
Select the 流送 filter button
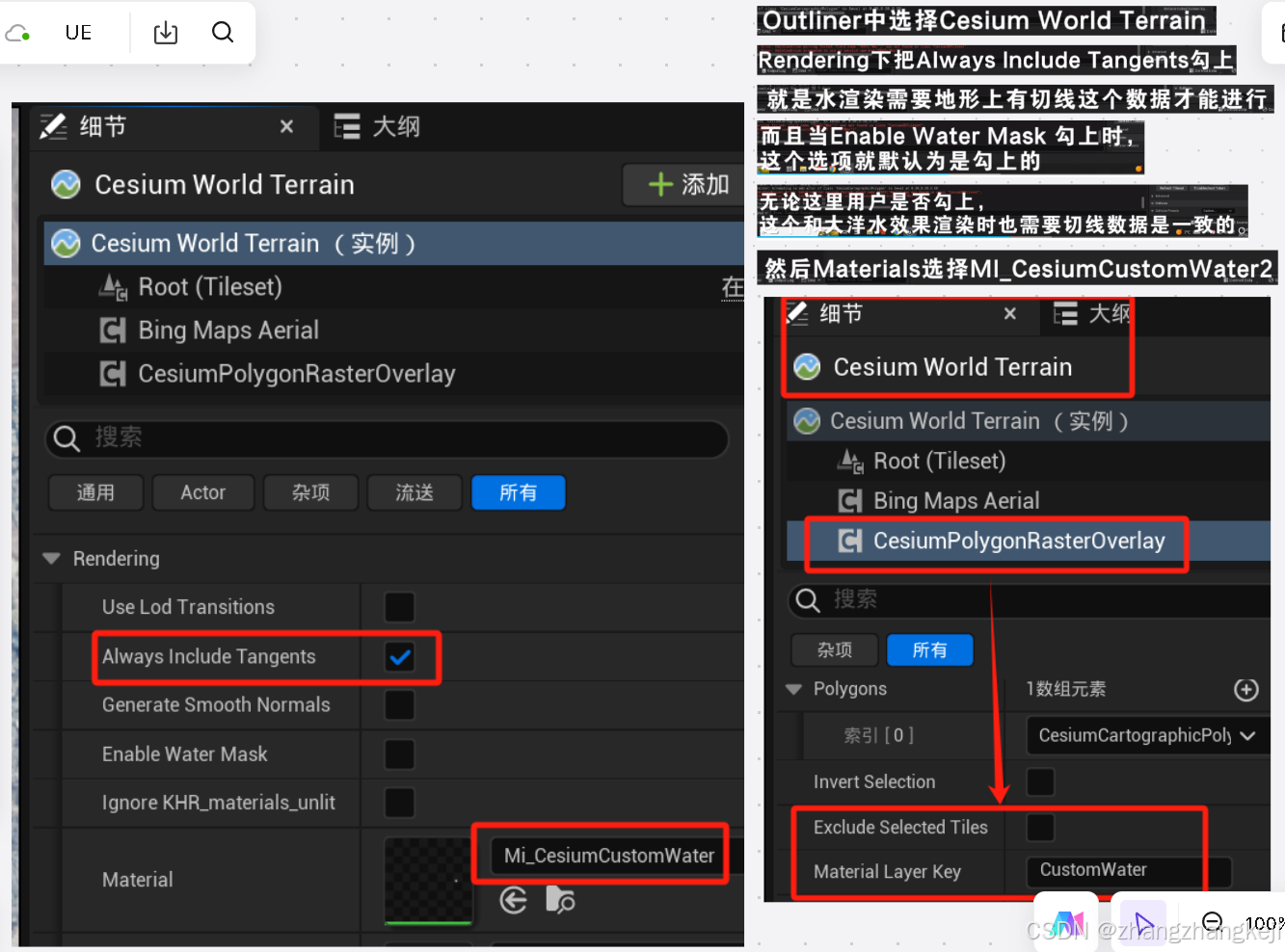click(415, 492)
